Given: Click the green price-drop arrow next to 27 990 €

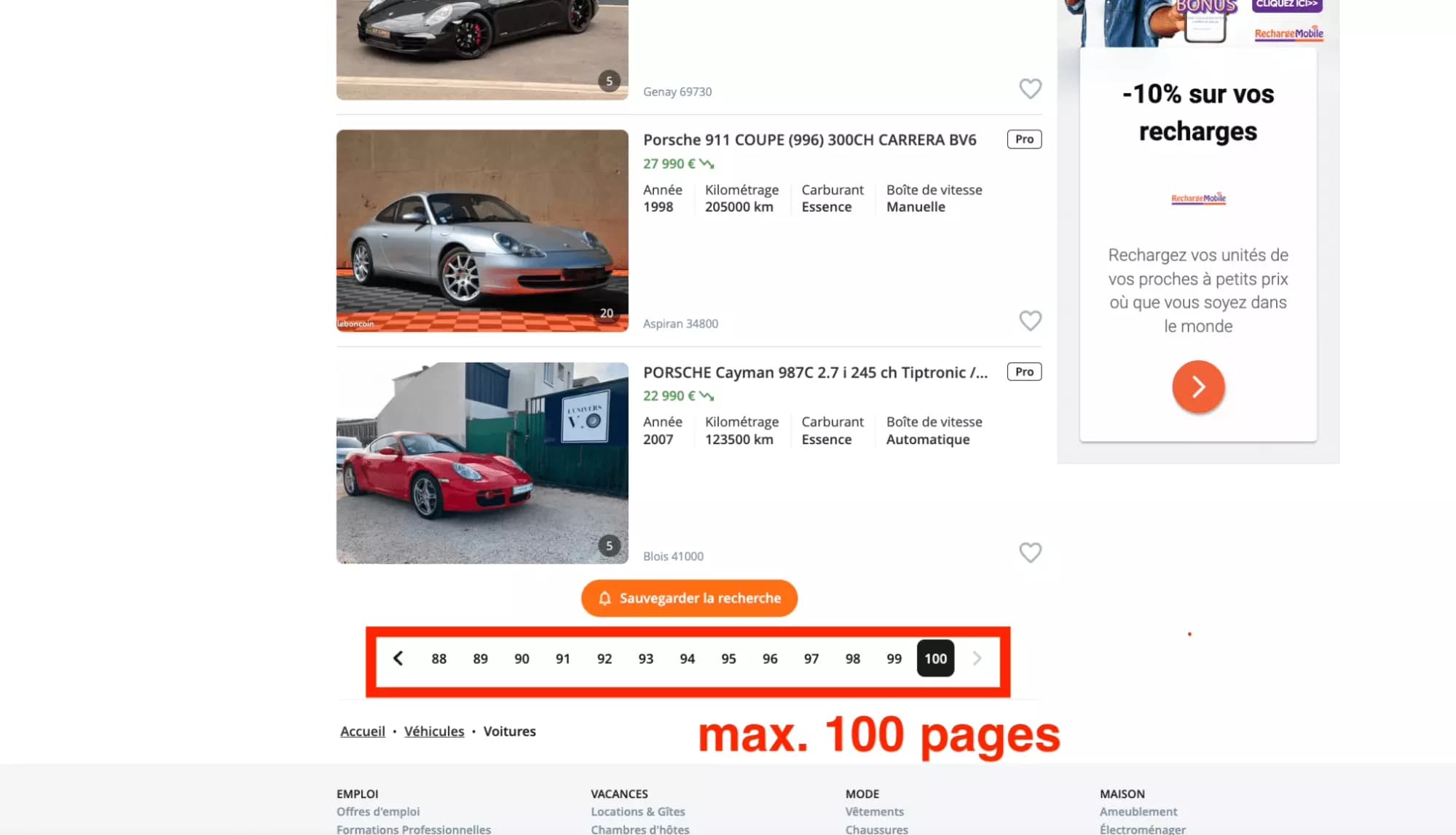Looking at the screenshot, I should 705,163.
